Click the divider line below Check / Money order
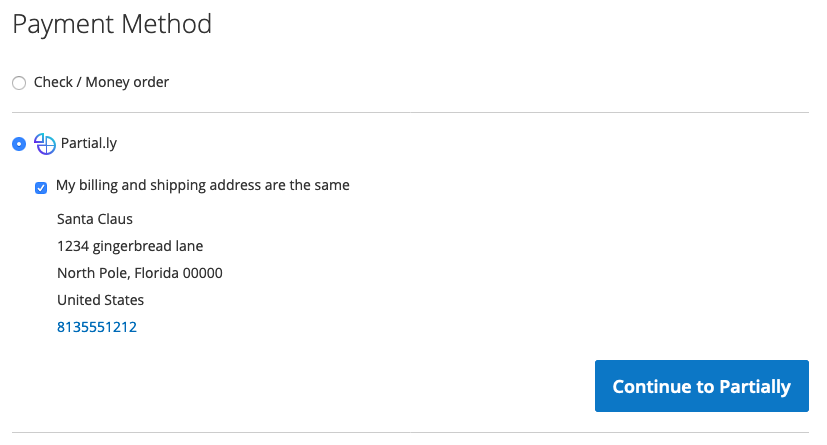The width and height of the screenshot is (827, 445). pyautogui.click(x=410, y=112)
